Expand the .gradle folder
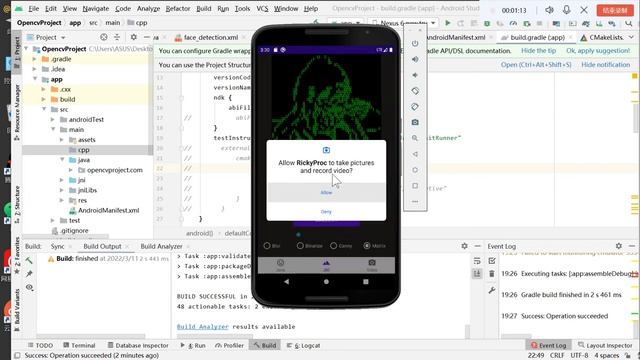640x360 pixels. tap(35, 59)
